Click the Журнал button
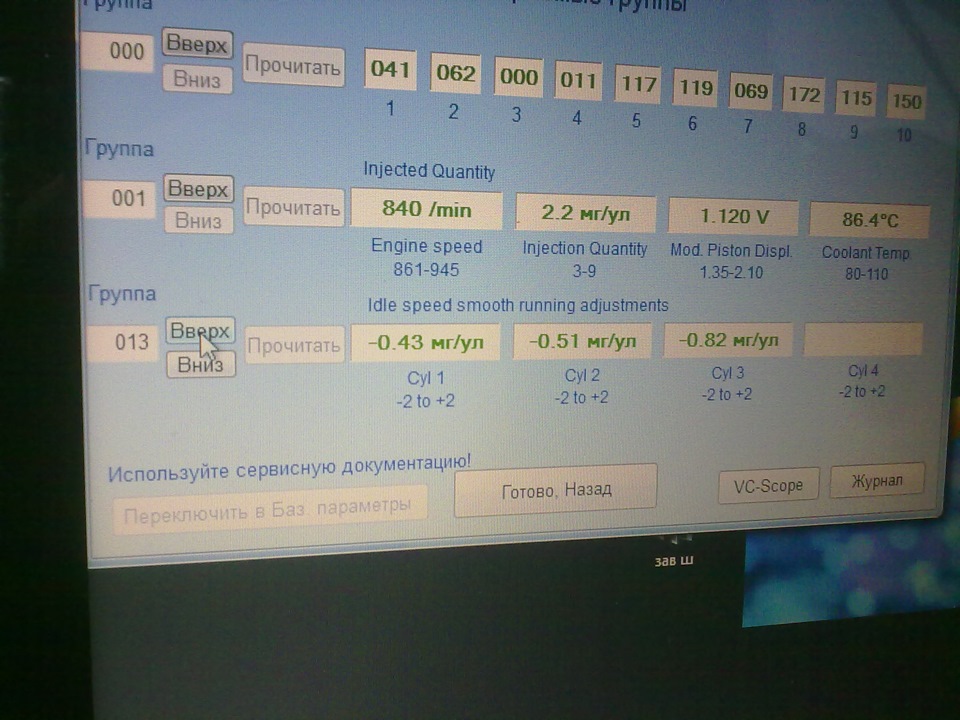This screenshot has width=960, height=720. pos(877,481)
